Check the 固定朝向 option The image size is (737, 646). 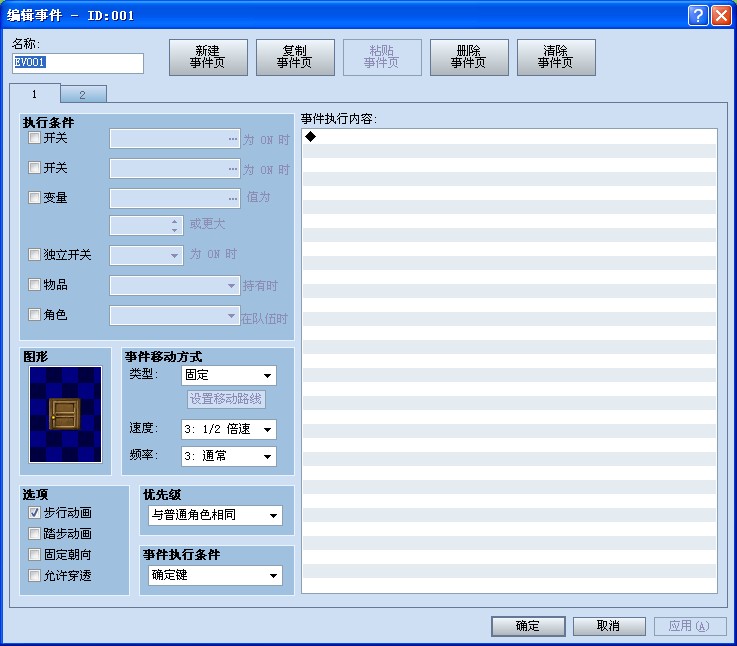point(34,554)
